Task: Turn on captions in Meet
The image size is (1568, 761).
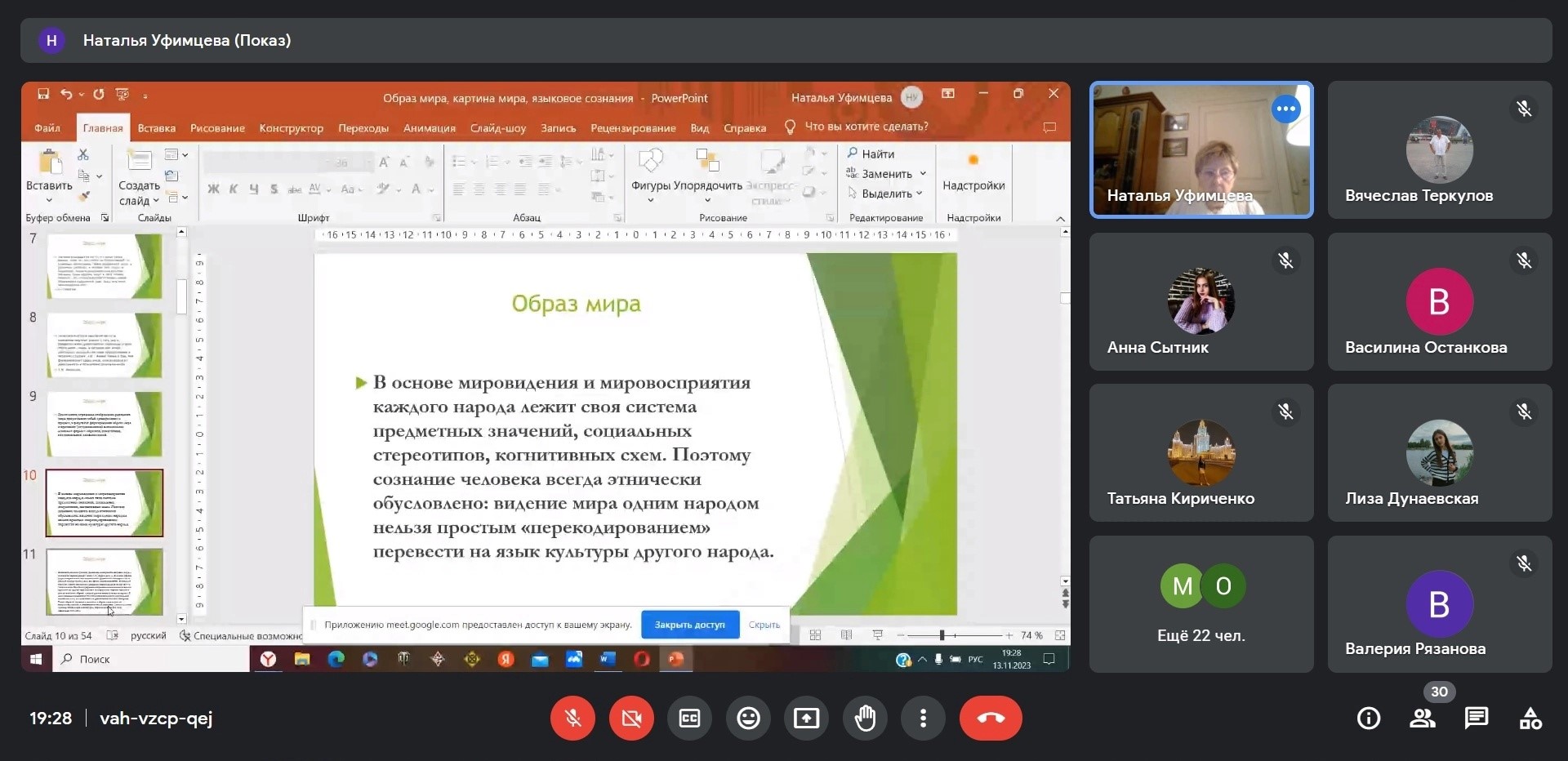Action: (x=689, y=718)
